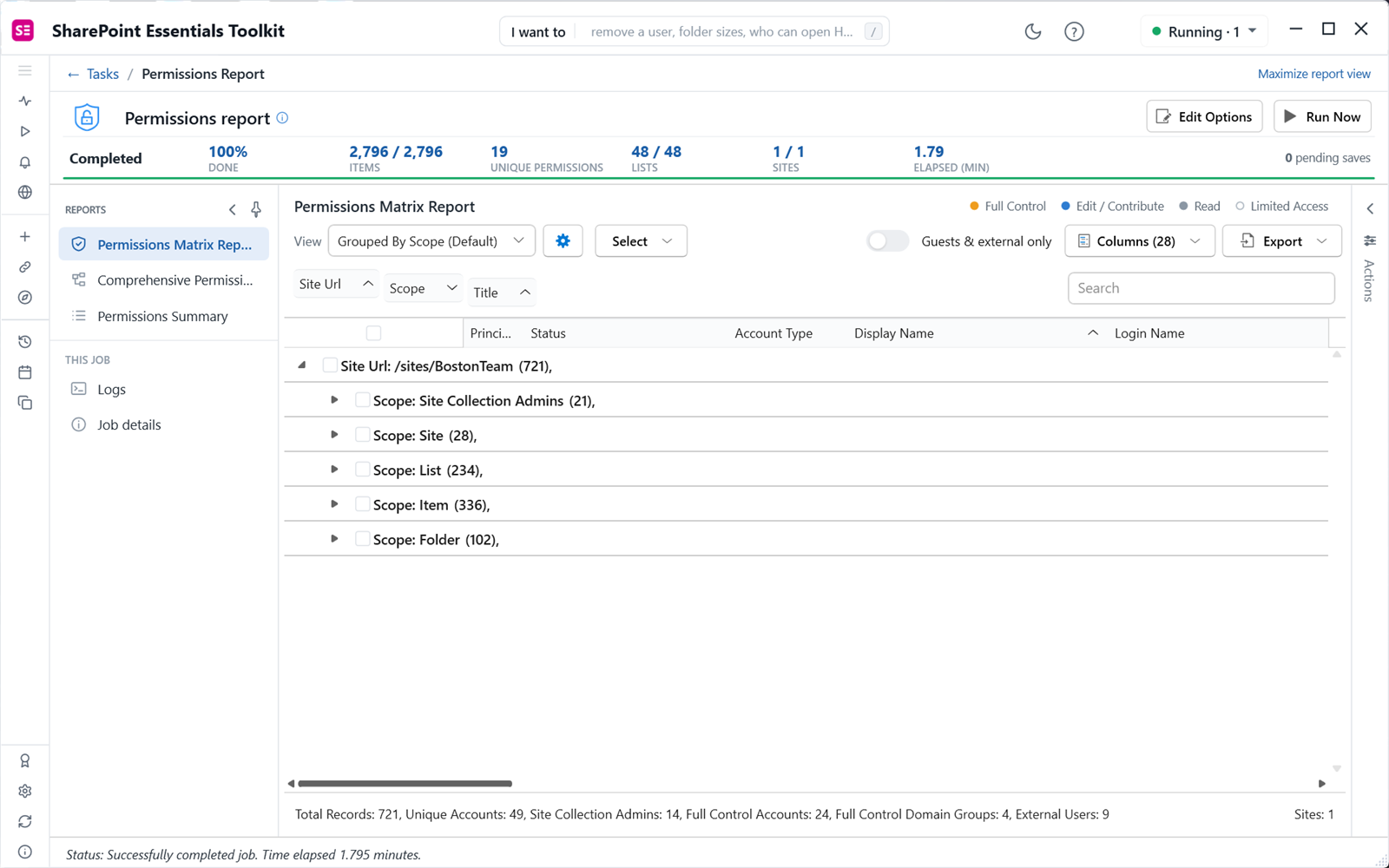The image size is (1389, 868).
Task: Go back to Tasks breadcrumb link
Action: click(93, 74)
